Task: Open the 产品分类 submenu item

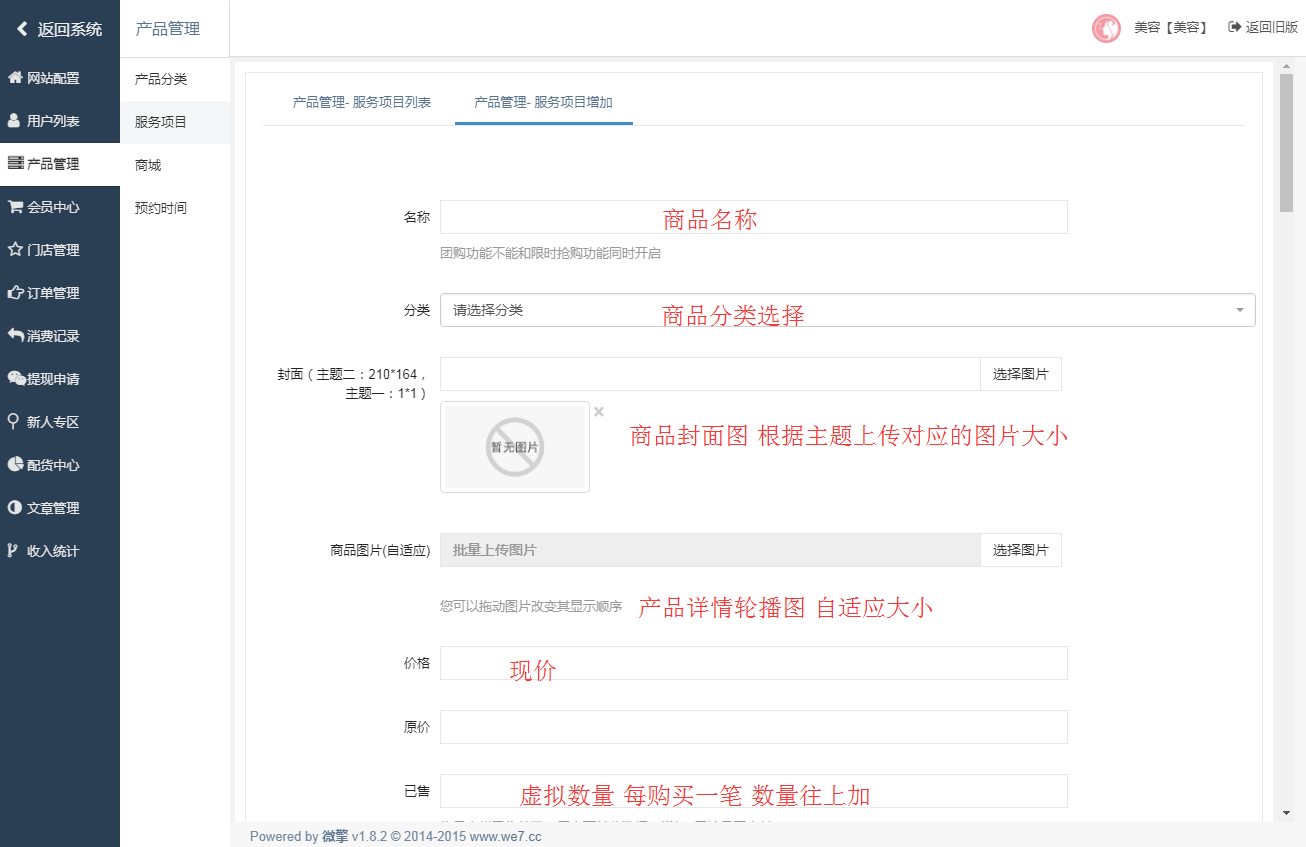Action: pos(175,79)
